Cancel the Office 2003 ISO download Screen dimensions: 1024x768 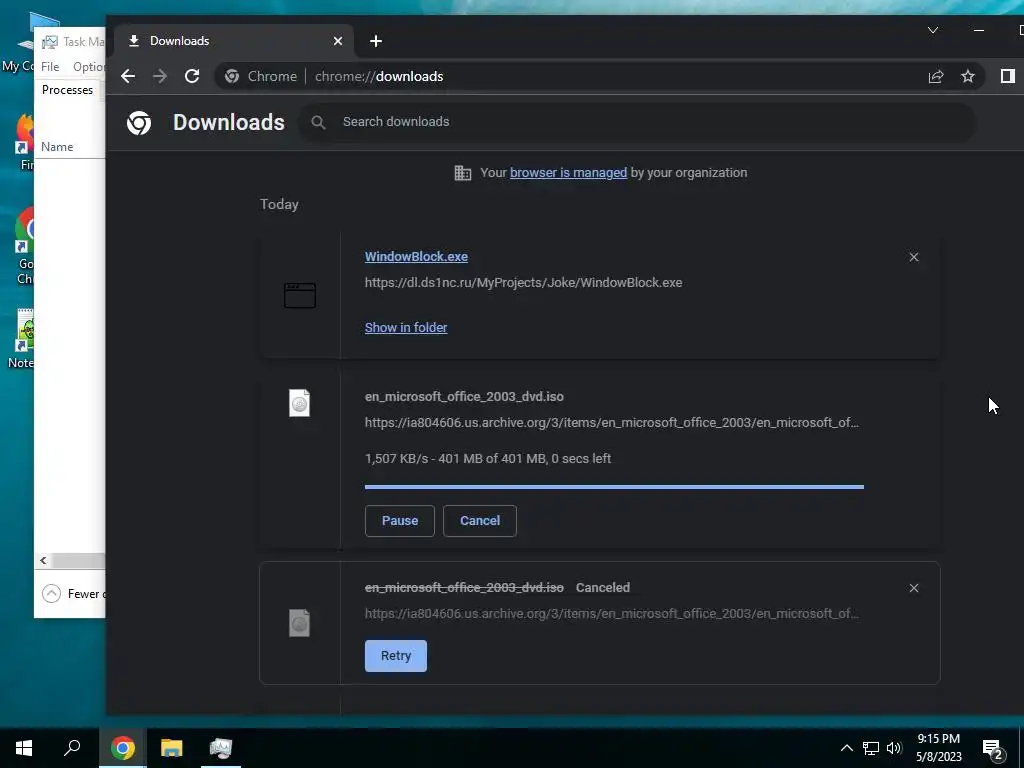pos(480,520)
